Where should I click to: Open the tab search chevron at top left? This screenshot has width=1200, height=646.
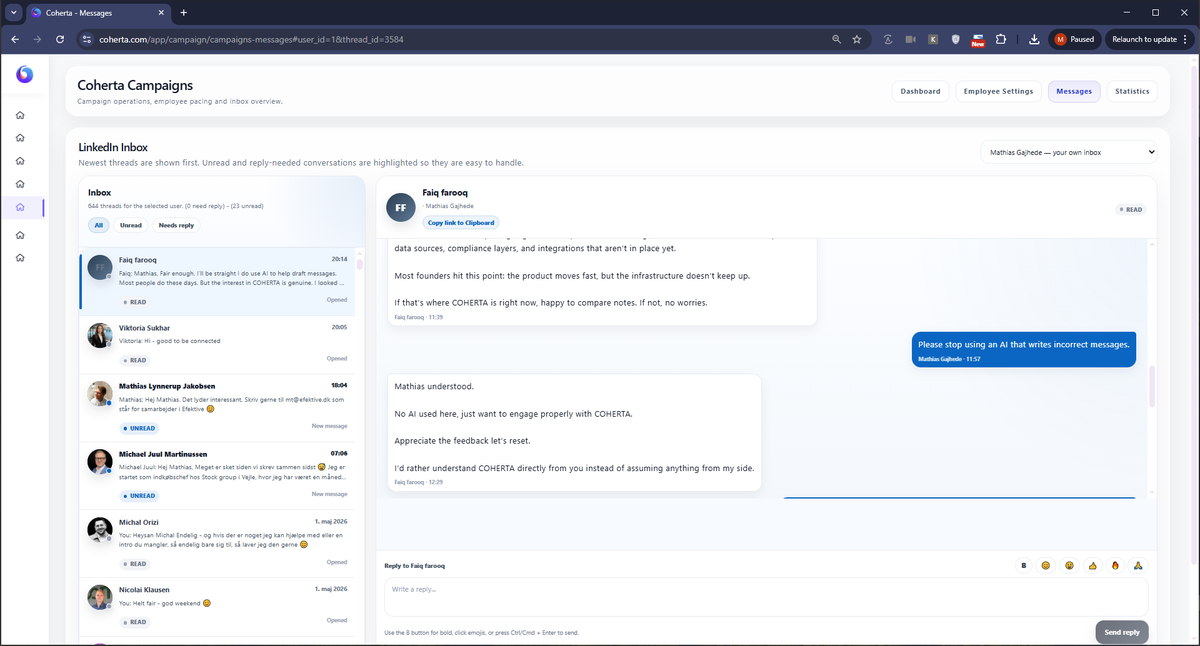pyautogui.click(x=14, y=12)
